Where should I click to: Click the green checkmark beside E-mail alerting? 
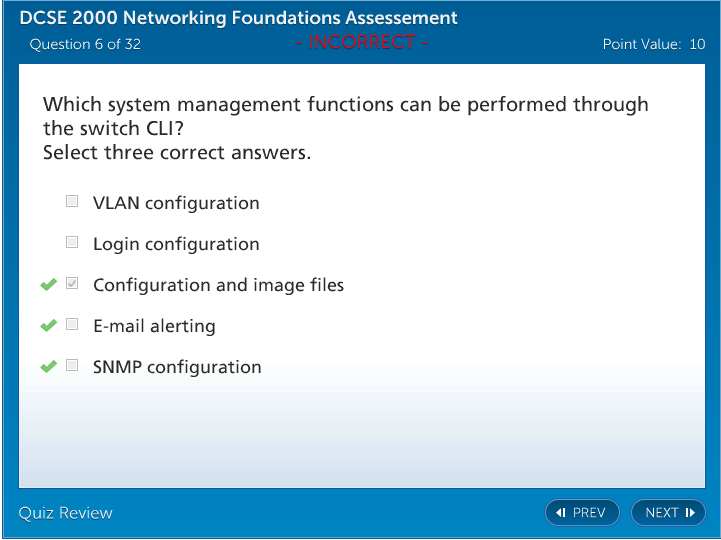pyautogui.click(x=48, y=326)
